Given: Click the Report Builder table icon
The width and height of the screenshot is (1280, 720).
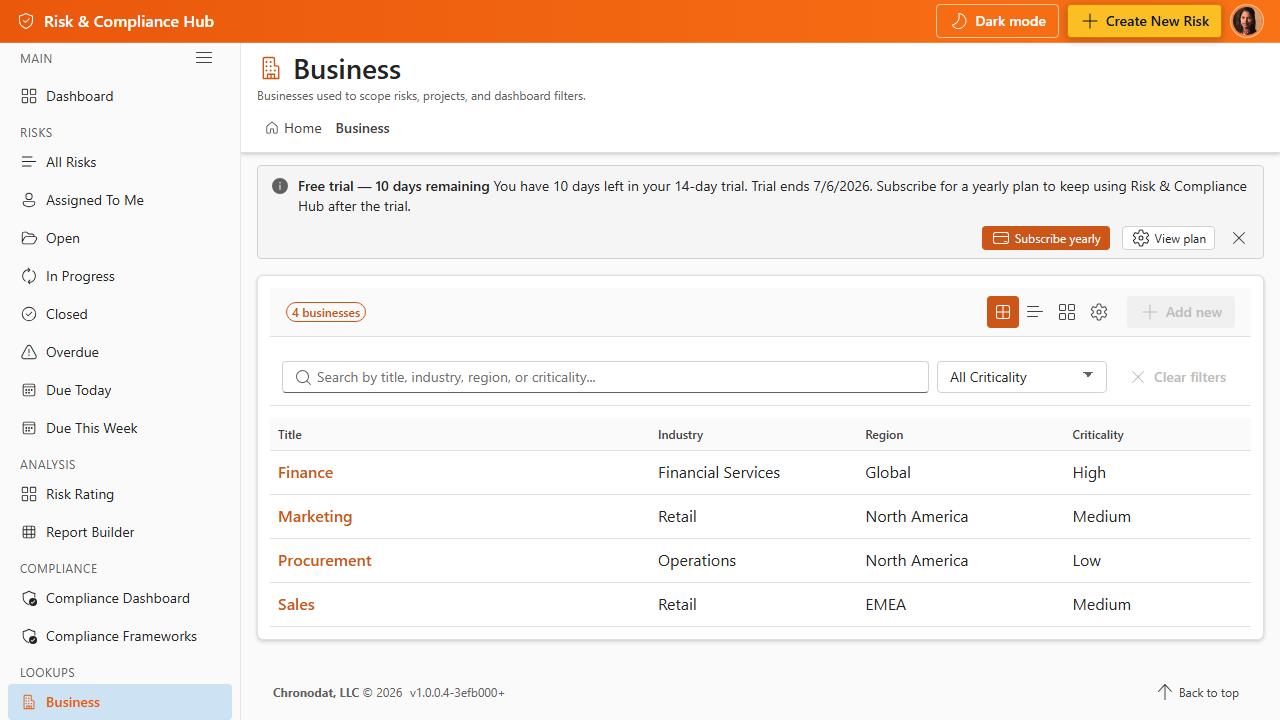Looking at the screenshot, I should pos(29,532).
